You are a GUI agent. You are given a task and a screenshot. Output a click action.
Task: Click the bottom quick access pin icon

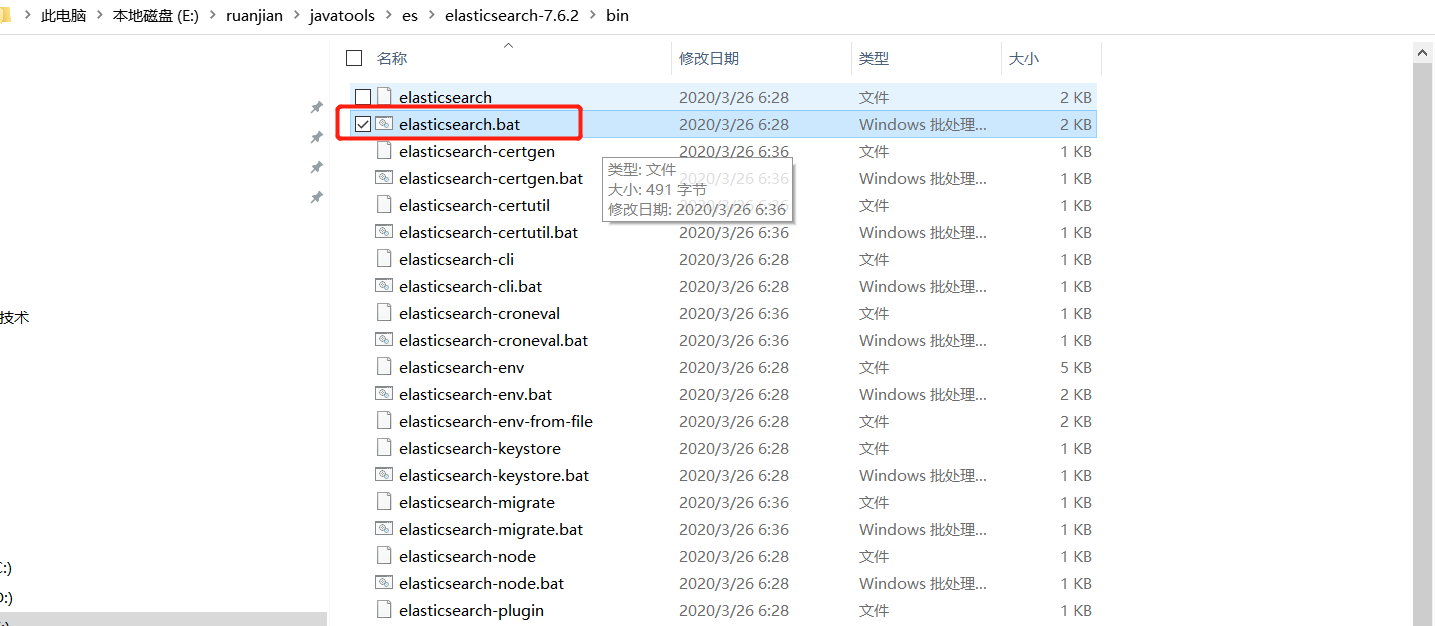[x=316, y=198]
